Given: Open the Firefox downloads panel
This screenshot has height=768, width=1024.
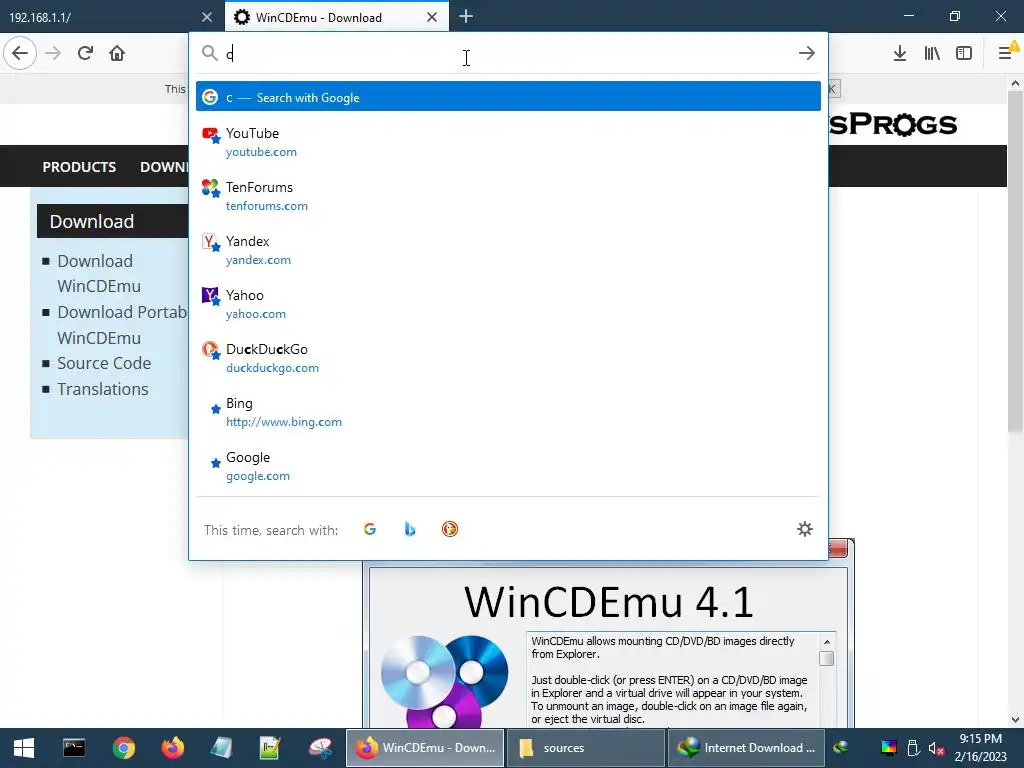Looking at the screenshot, I should click(900, 53).
